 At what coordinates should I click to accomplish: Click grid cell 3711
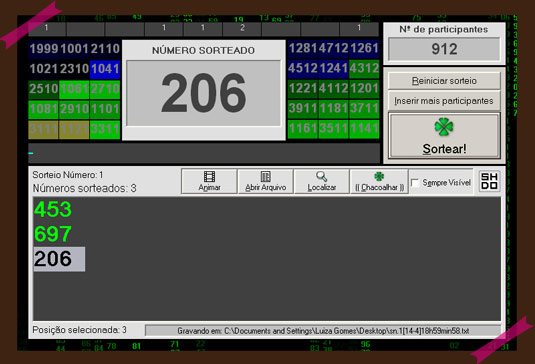click(x=364, y=108)
